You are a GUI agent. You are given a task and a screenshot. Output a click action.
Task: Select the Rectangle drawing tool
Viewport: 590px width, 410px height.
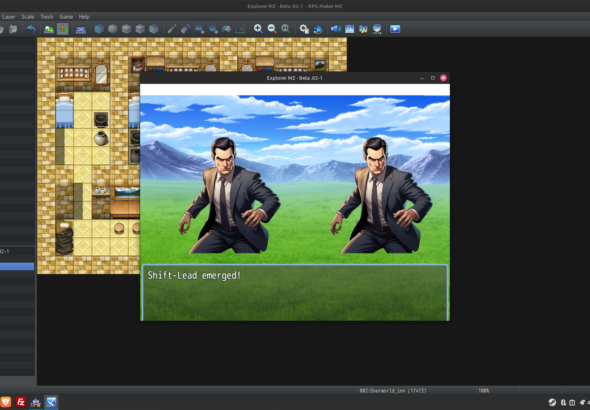pyautogui.click(x=199, y=29)
